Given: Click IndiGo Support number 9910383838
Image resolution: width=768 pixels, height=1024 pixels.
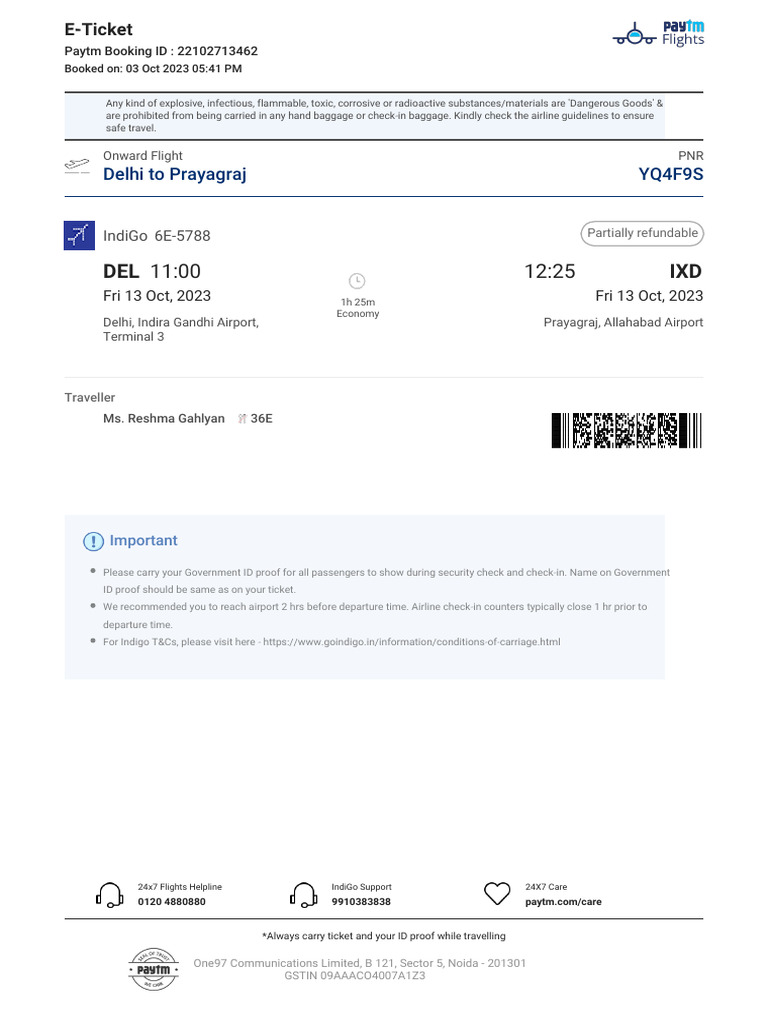Looking at the screenshot, I should 361,902.
